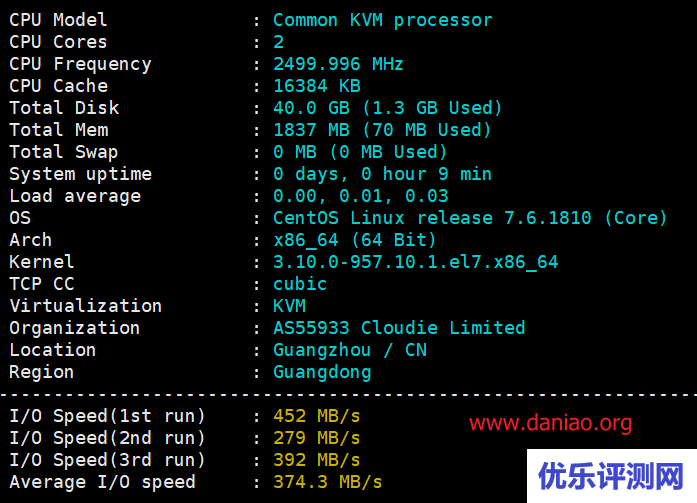Screen dimensions: 697x503
Task: Click the CPU Cache value 16384 KB
Action: (316, 86)
